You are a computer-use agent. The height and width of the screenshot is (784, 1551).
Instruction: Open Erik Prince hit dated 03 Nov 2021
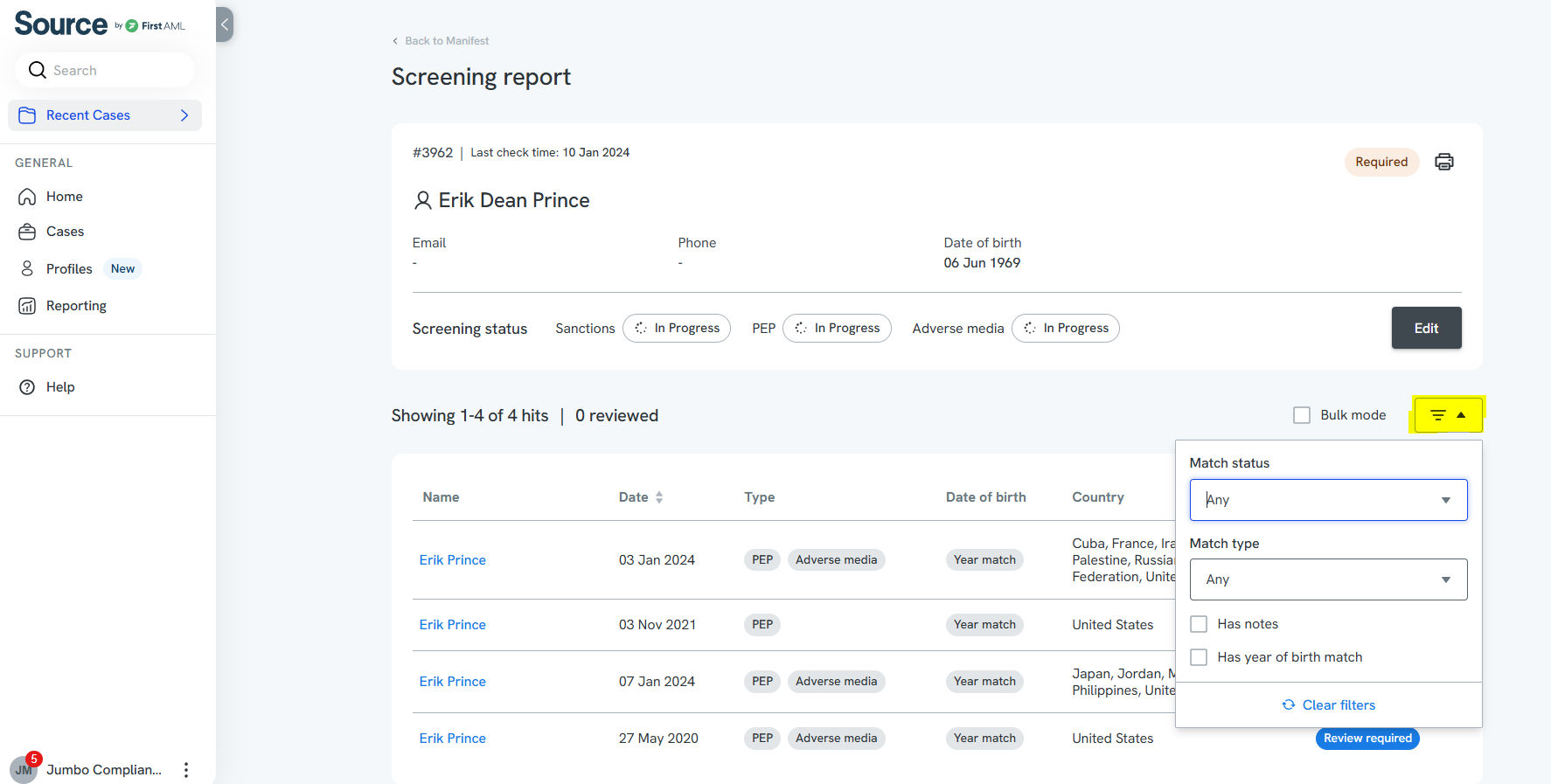[x=452, y=625]
